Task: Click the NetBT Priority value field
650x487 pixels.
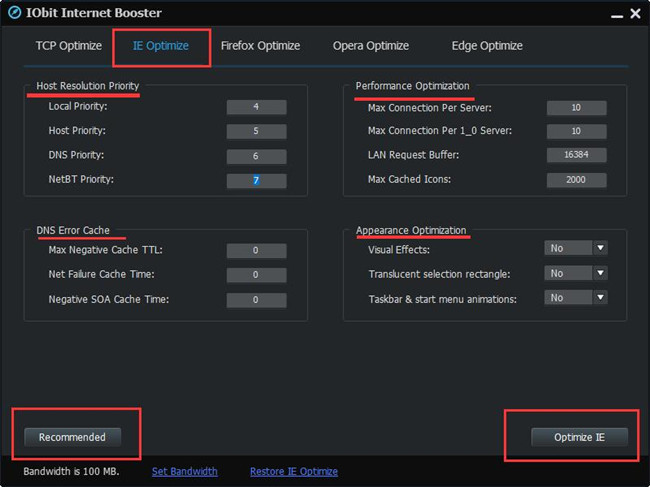Action: coord(256,181)
